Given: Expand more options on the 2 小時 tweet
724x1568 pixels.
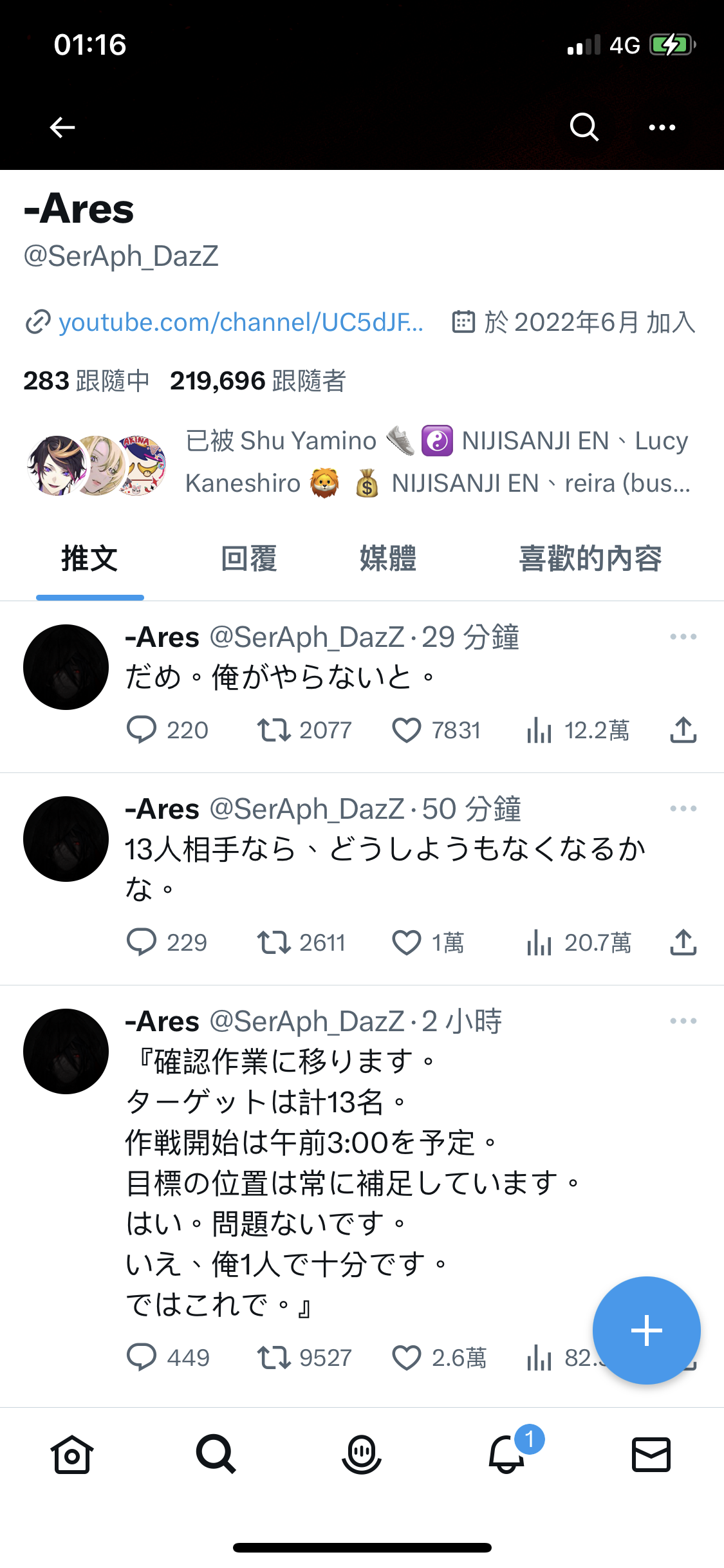Looking at the screenshot, I should 683,1021.
